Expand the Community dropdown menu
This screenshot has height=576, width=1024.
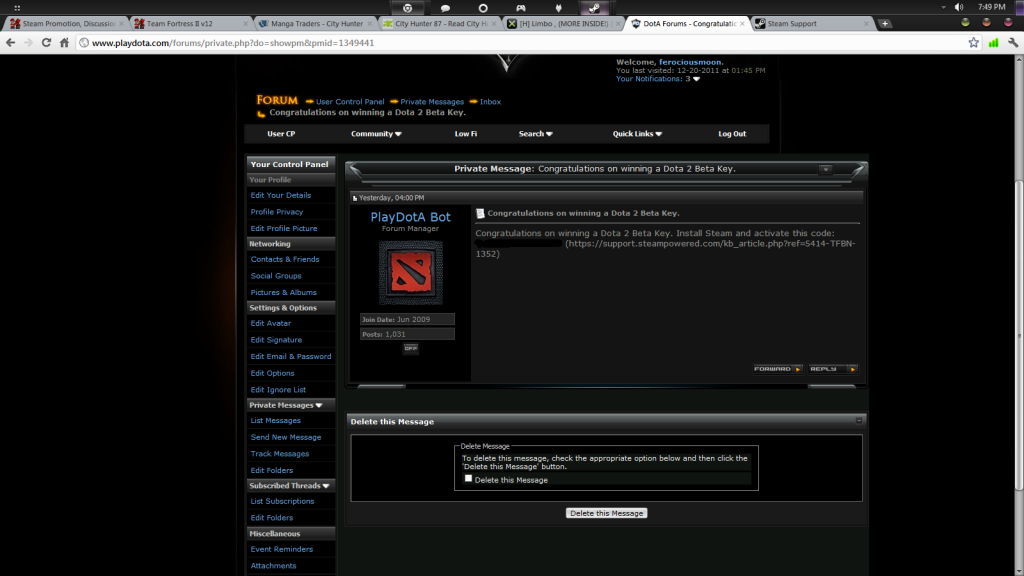click(376, 134)
